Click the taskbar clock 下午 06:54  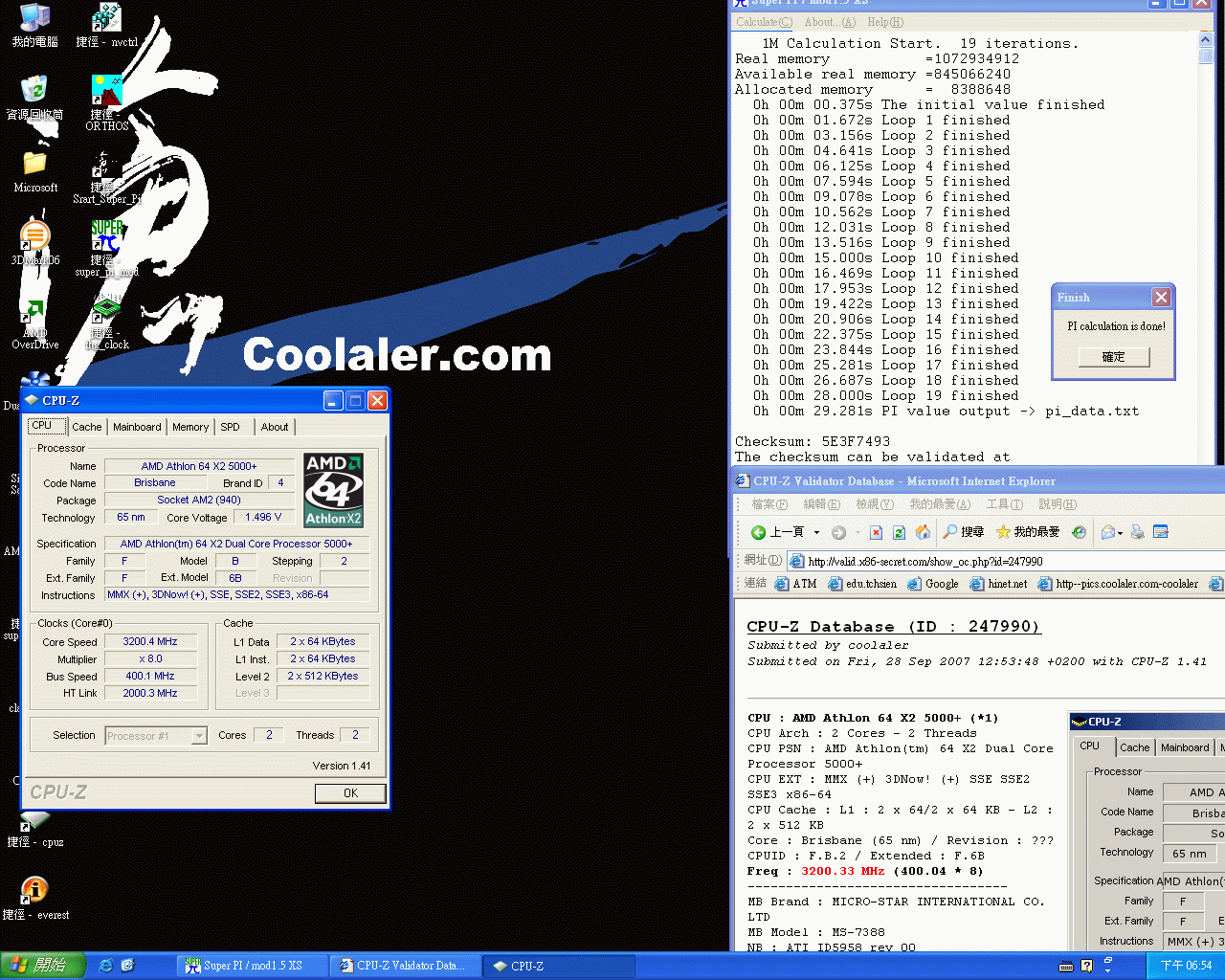point(1186,966)
